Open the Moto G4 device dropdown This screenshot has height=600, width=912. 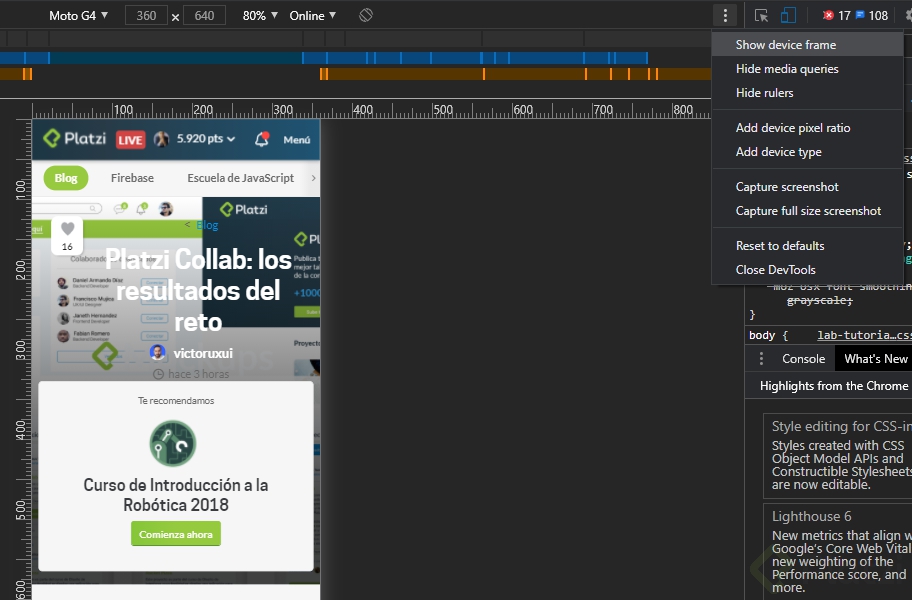pos(79,16)
